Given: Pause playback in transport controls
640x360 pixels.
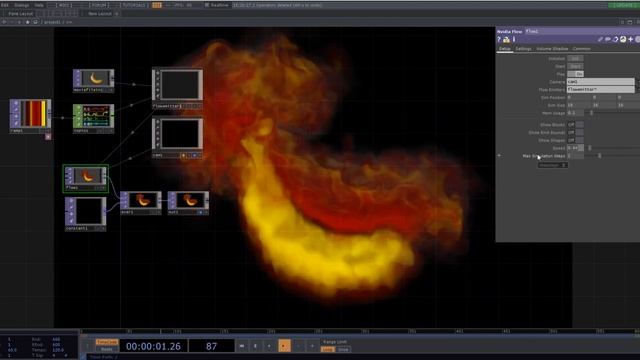Looking at the screenshot, I should (x=256, y=346).
